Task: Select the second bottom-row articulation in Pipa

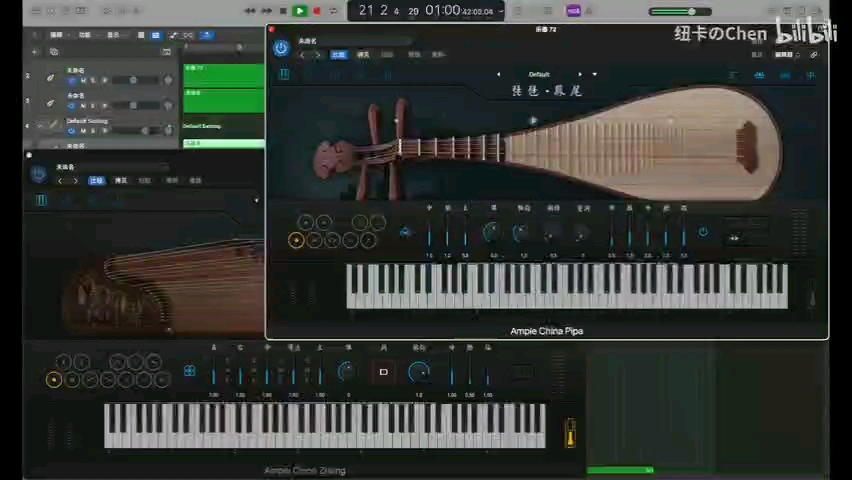Action: click(x=314, y=240)
